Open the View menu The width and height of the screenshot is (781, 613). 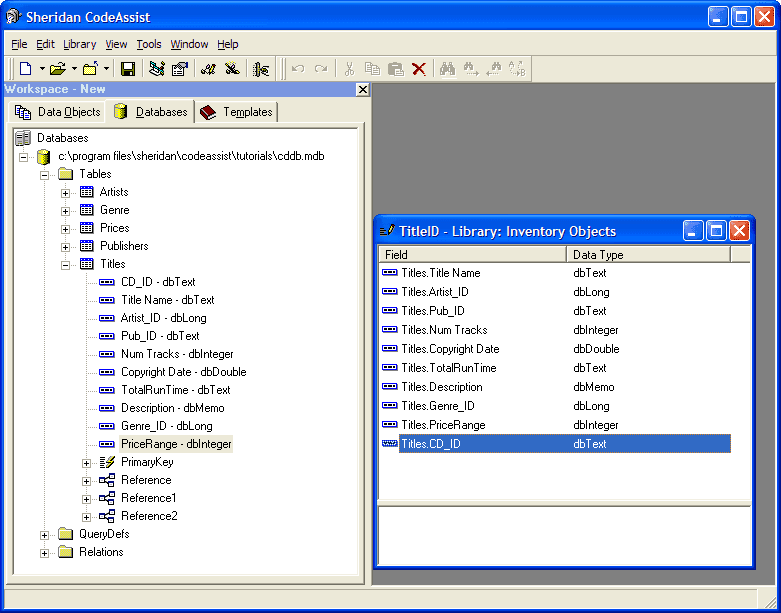[x=116, y=44]
